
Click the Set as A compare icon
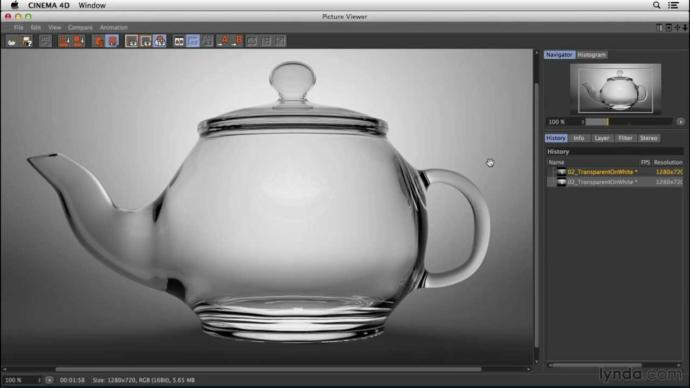coord(223,41)
